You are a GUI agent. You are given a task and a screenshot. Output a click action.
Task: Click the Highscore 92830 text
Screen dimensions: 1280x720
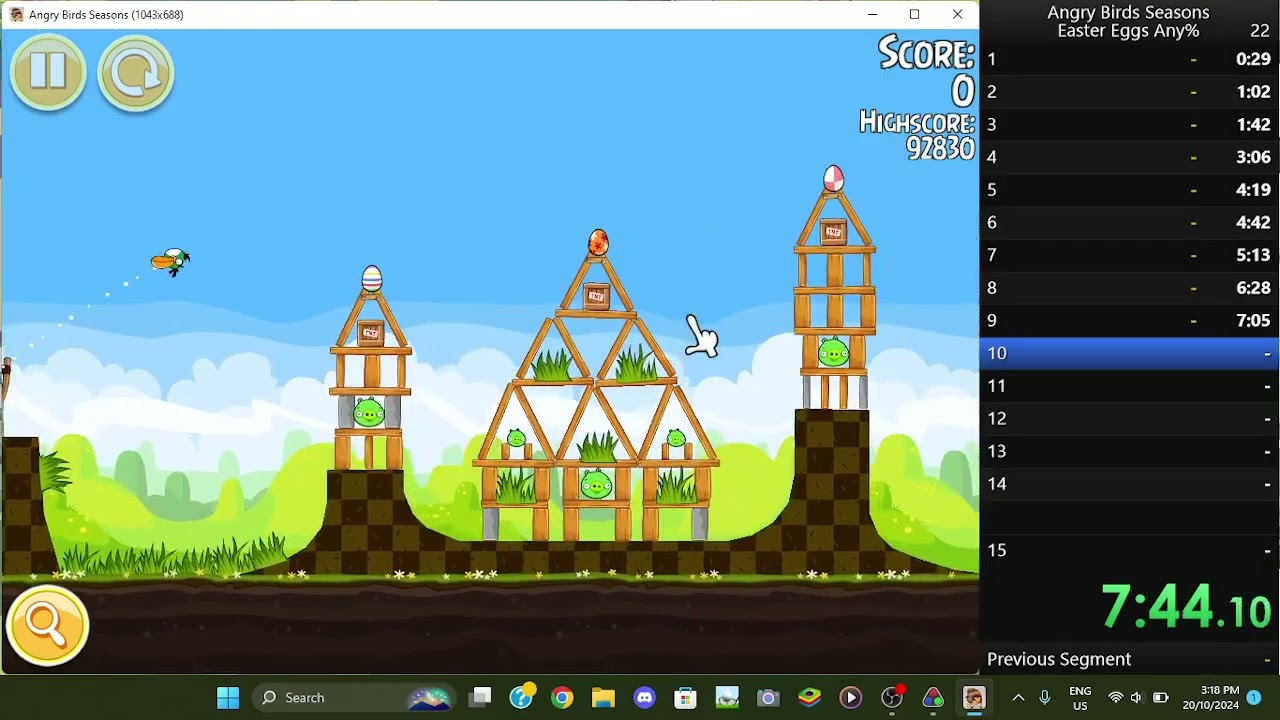(917, 136)
